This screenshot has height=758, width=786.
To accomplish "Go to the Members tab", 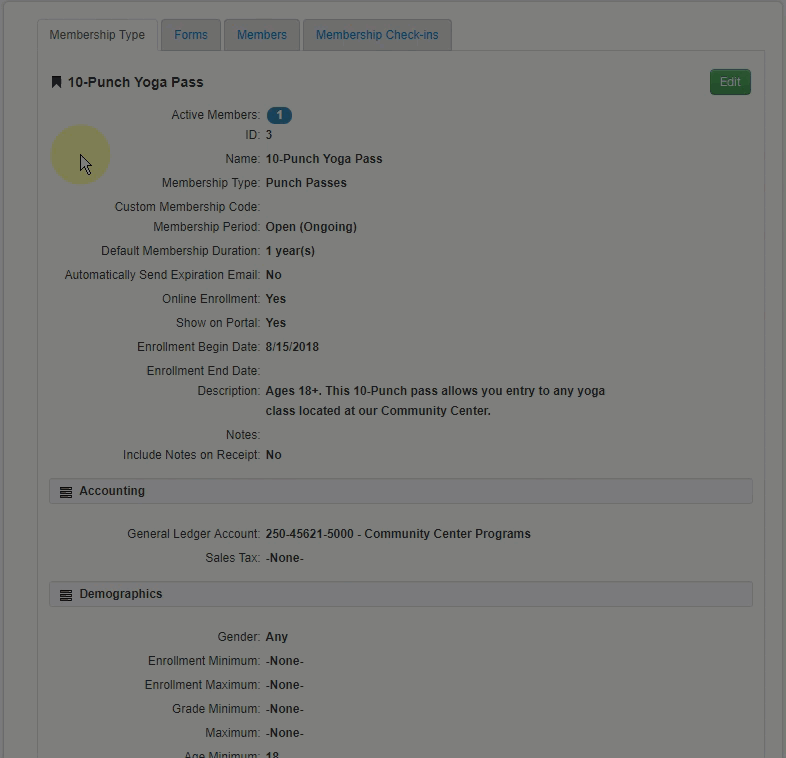I will [x=262, y=35].
